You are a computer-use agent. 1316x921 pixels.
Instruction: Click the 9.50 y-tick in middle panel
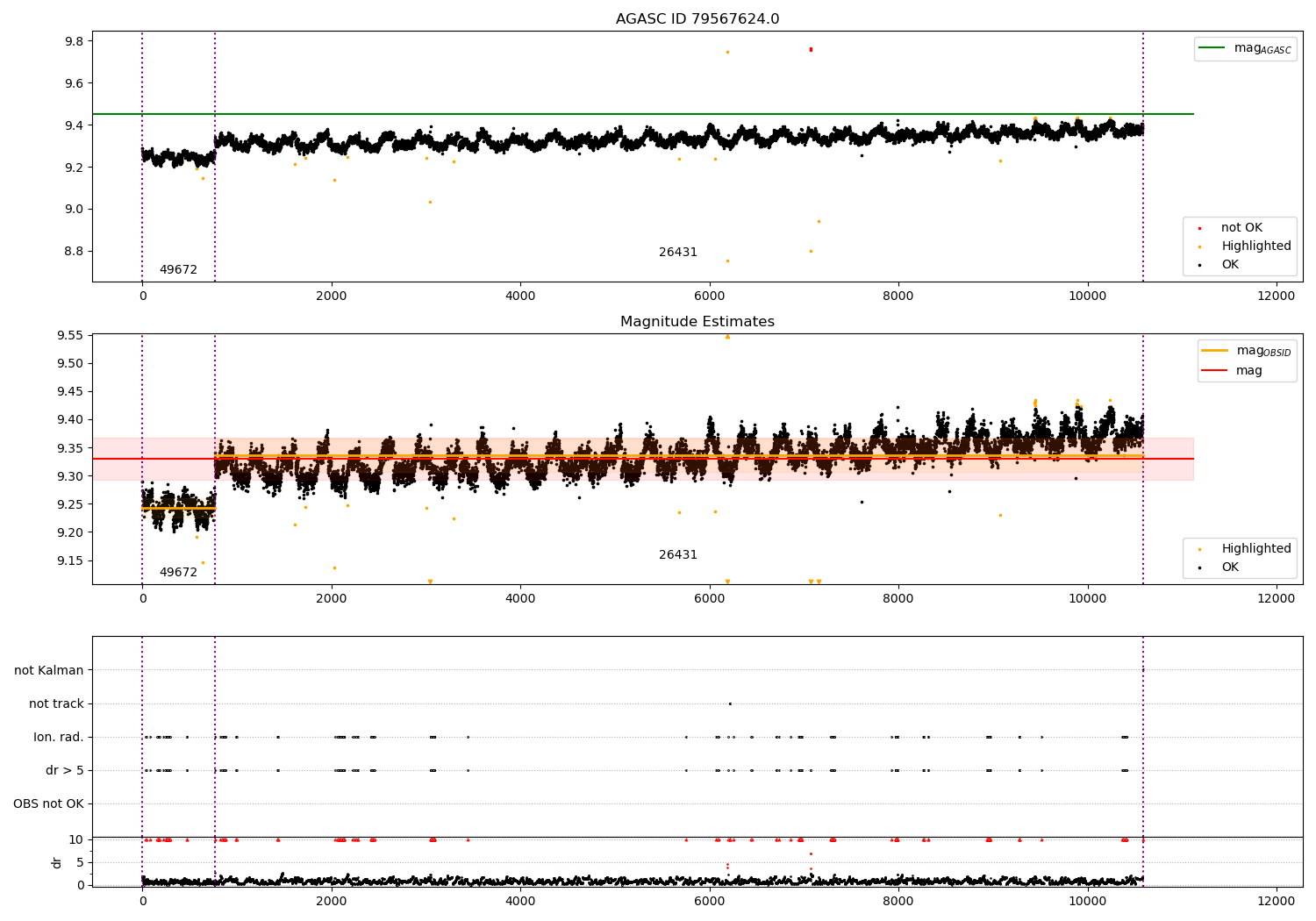click(71, 364)
